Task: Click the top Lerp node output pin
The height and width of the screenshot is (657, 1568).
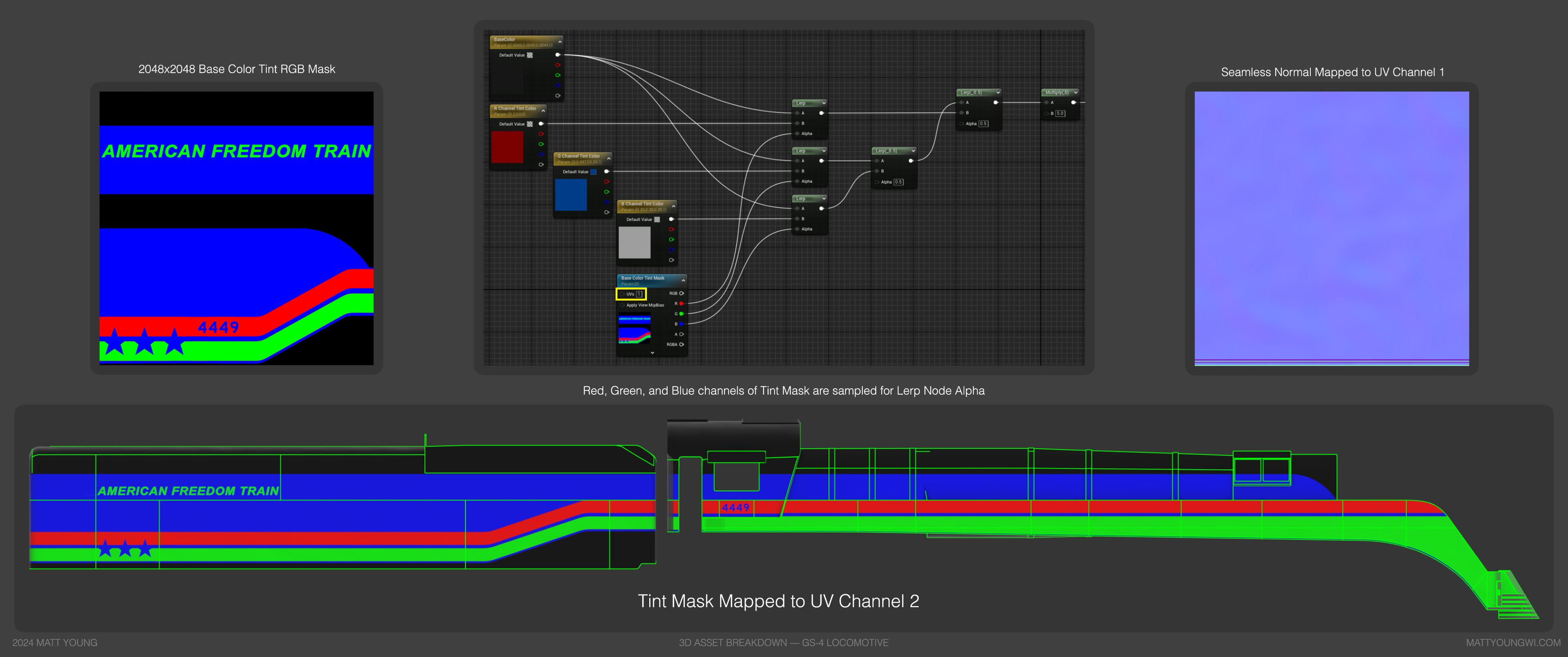Action: coord(822,113)
